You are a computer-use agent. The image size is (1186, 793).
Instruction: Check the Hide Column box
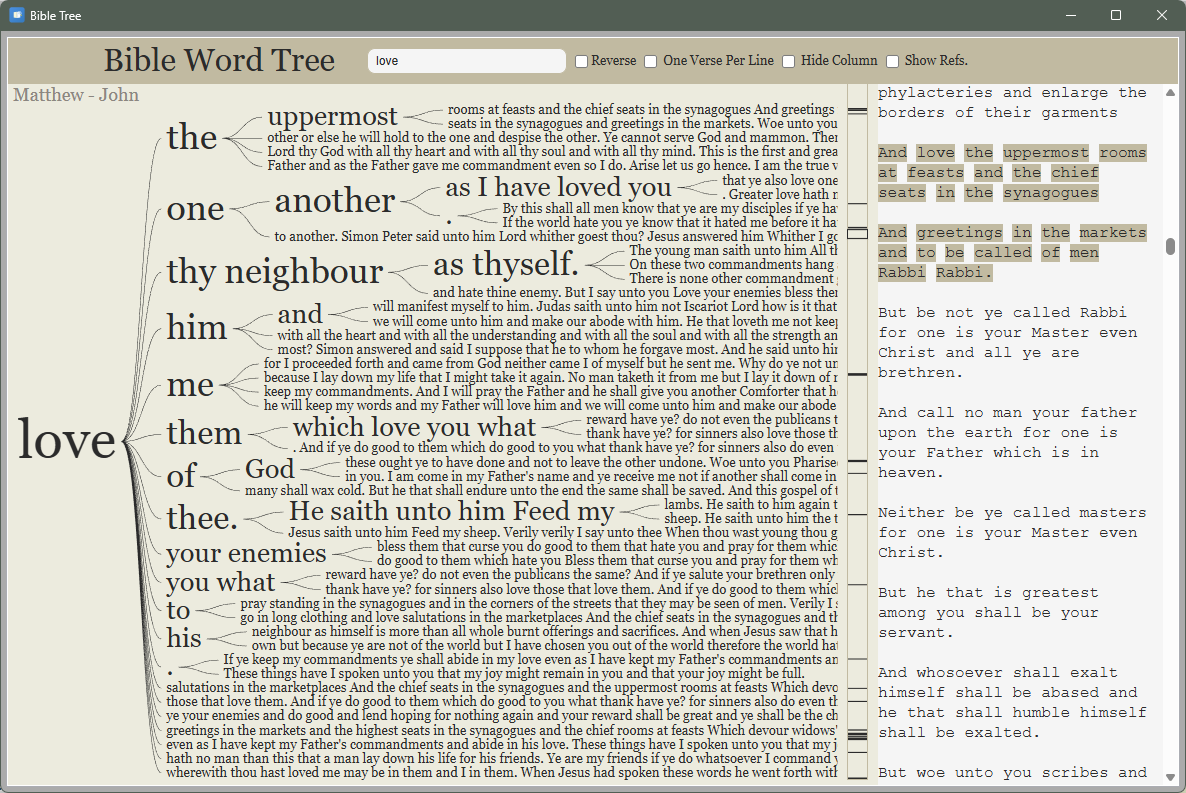coord(789,61)
